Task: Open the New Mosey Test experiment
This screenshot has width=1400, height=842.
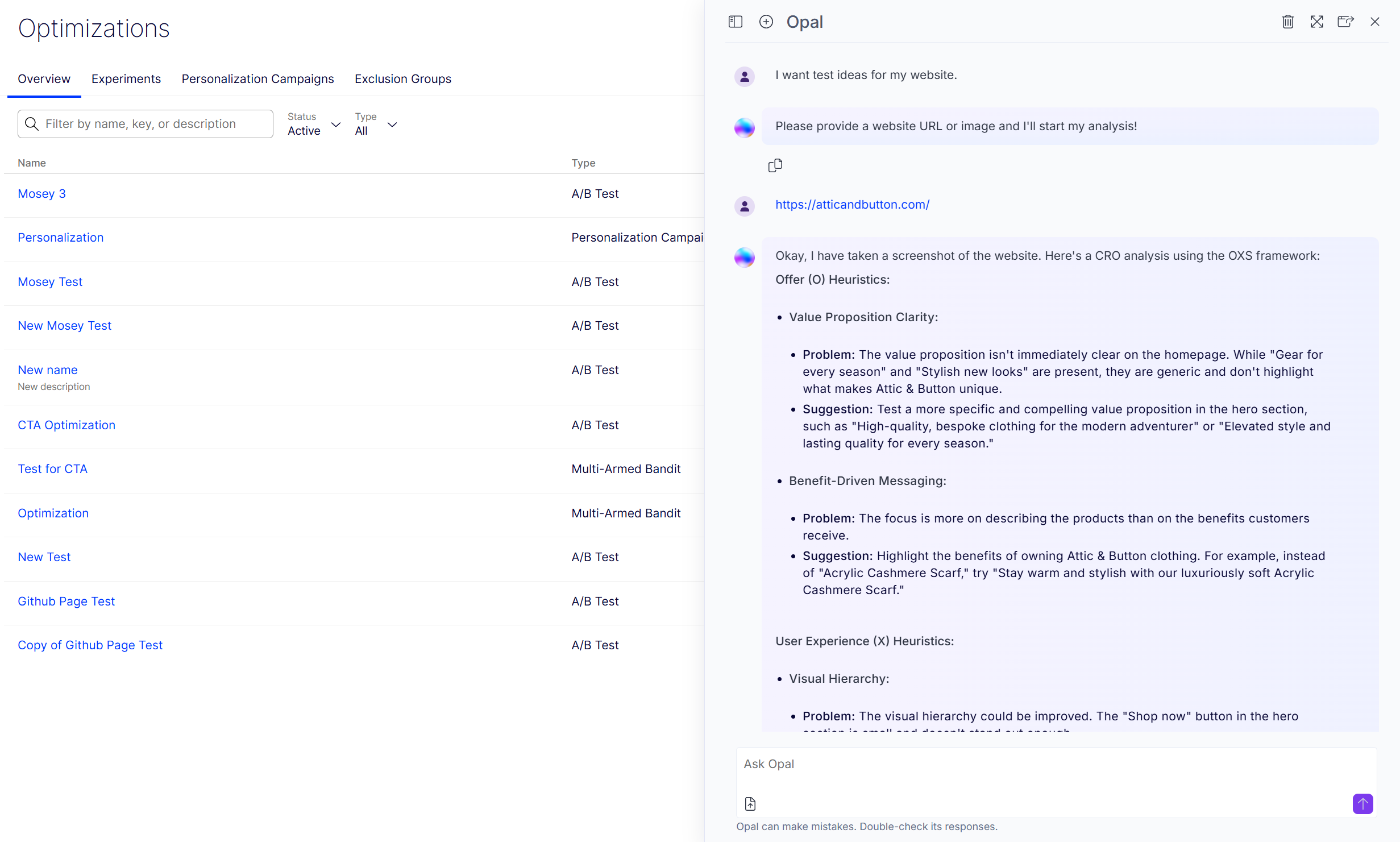Action: (64, 325)
